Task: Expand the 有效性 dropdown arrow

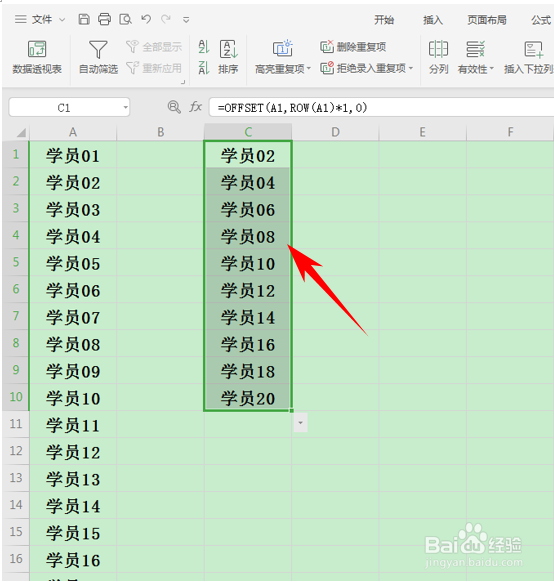Action: 492,69
